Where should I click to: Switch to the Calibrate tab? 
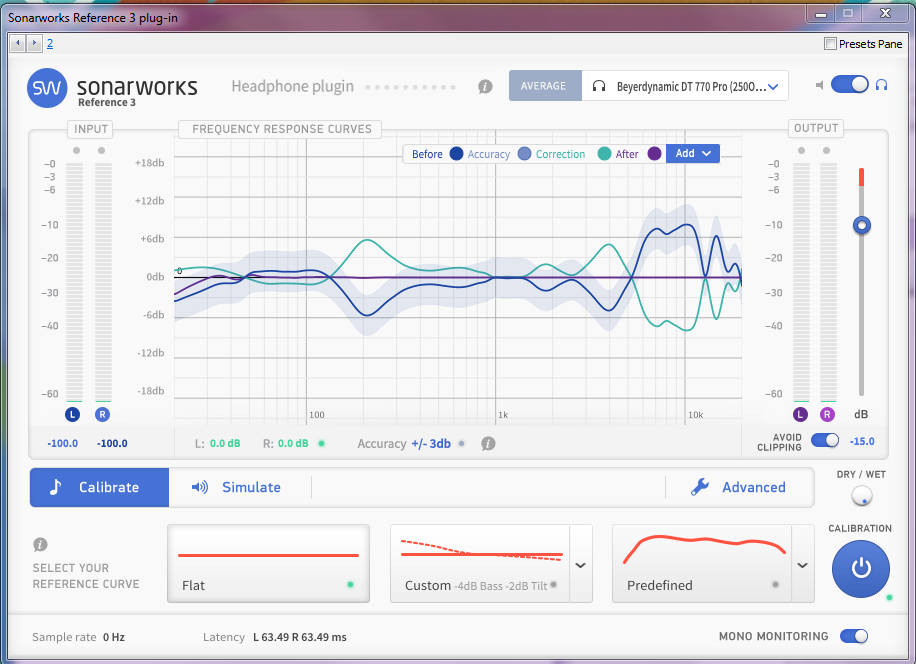pyautogui.click(x=99, y=487)
